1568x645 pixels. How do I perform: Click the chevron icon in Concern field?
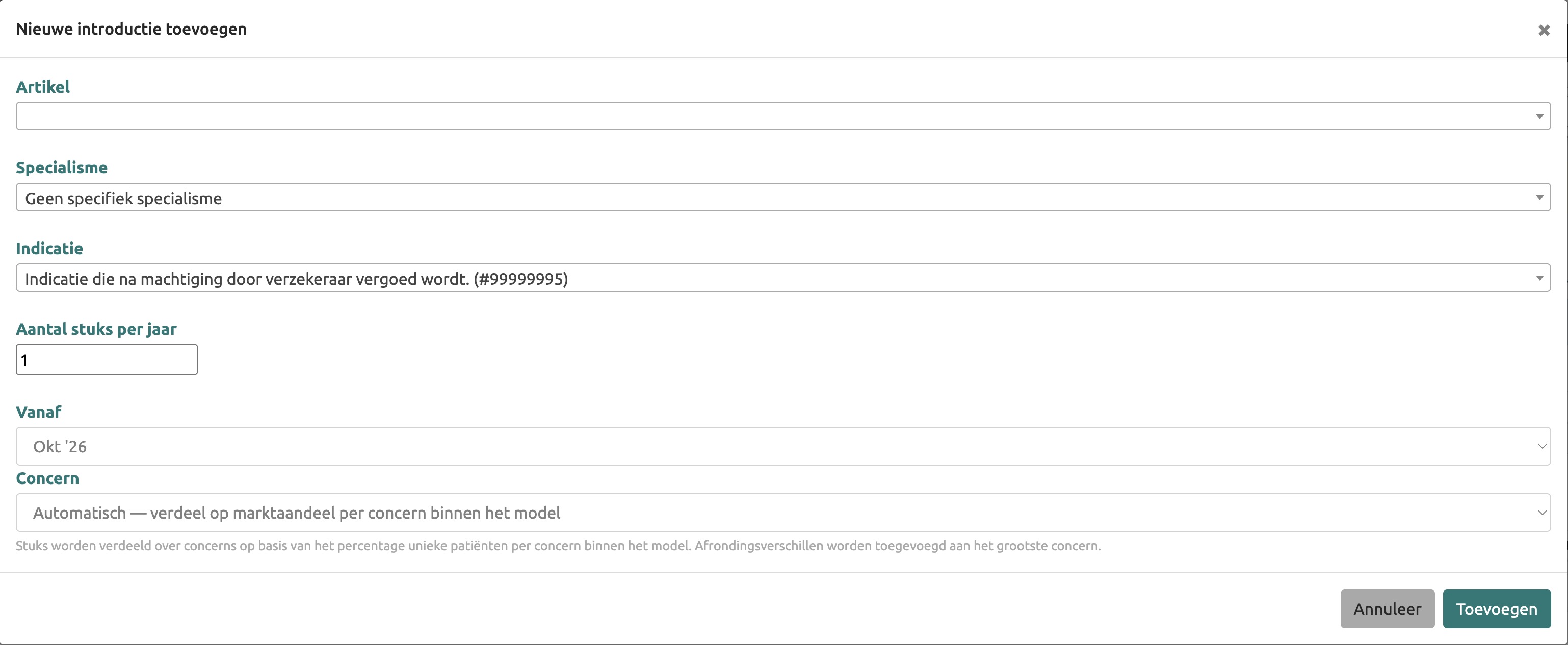tap(1542, 513)
